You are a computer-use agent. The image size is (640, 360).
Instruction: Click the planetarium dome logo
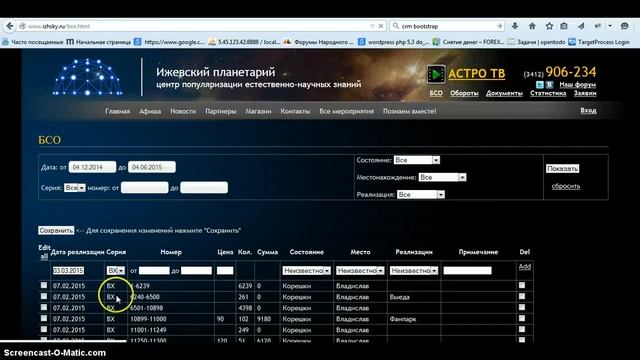pyautogui.click(x=87, y=77)
